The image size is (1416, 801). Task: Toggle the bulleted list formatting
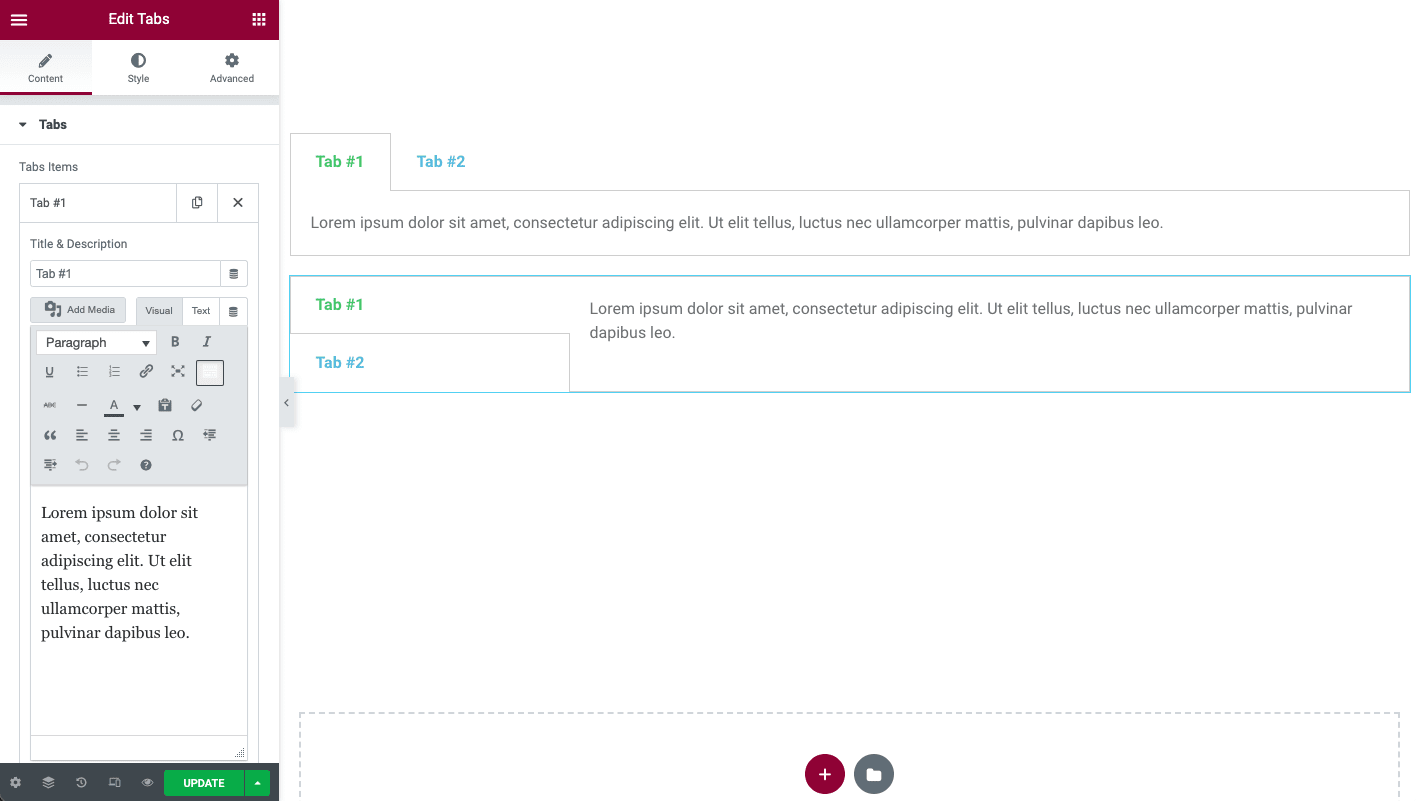click(82, 371)
